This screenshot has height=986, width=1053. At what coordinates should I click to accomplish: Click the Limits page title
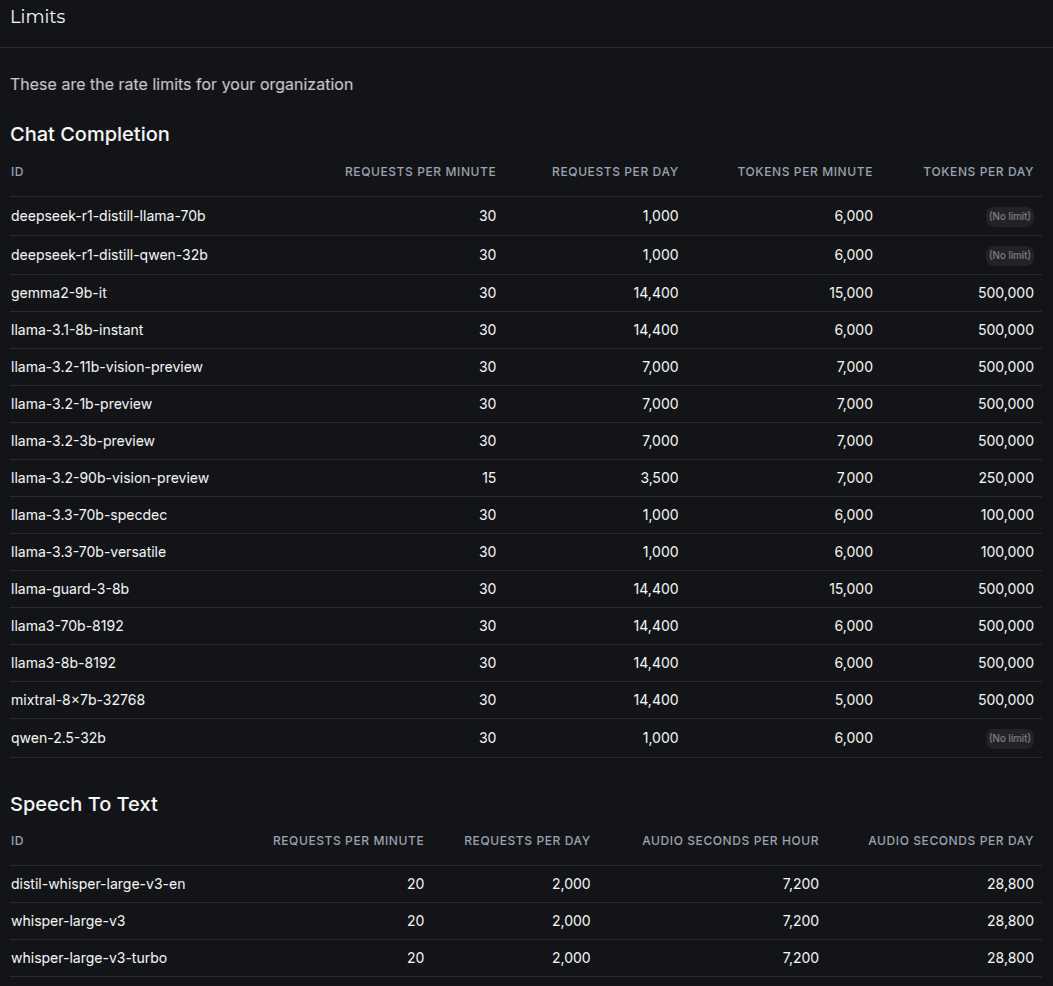coord(38,17)
